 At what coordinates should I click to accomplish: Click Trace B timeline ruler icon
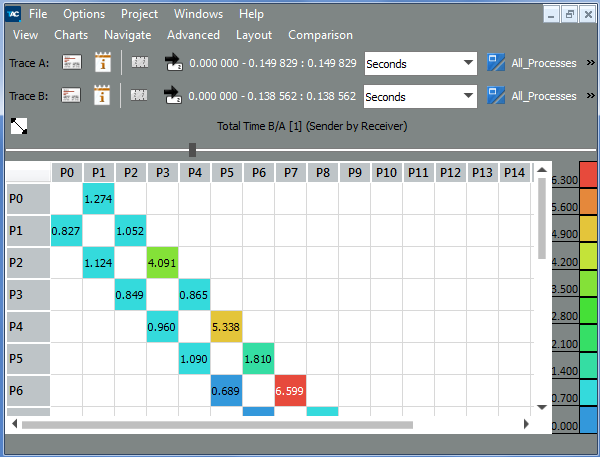[x=139, y=95]
